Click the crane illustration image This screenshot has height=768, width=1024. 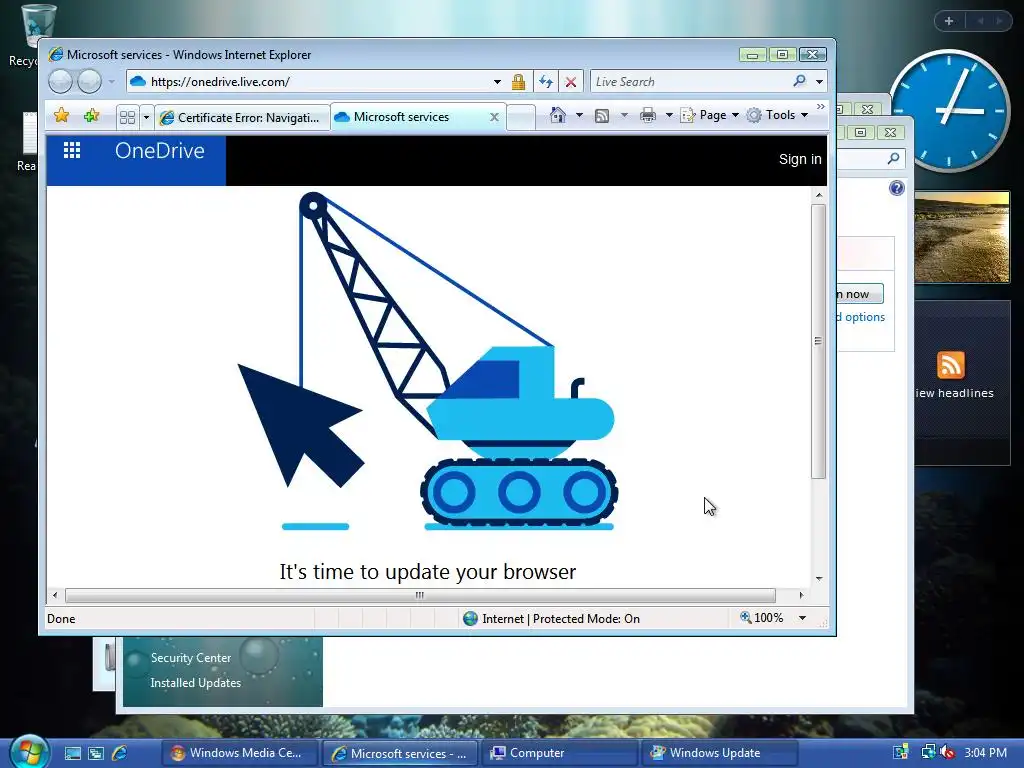tap(428, 360)
